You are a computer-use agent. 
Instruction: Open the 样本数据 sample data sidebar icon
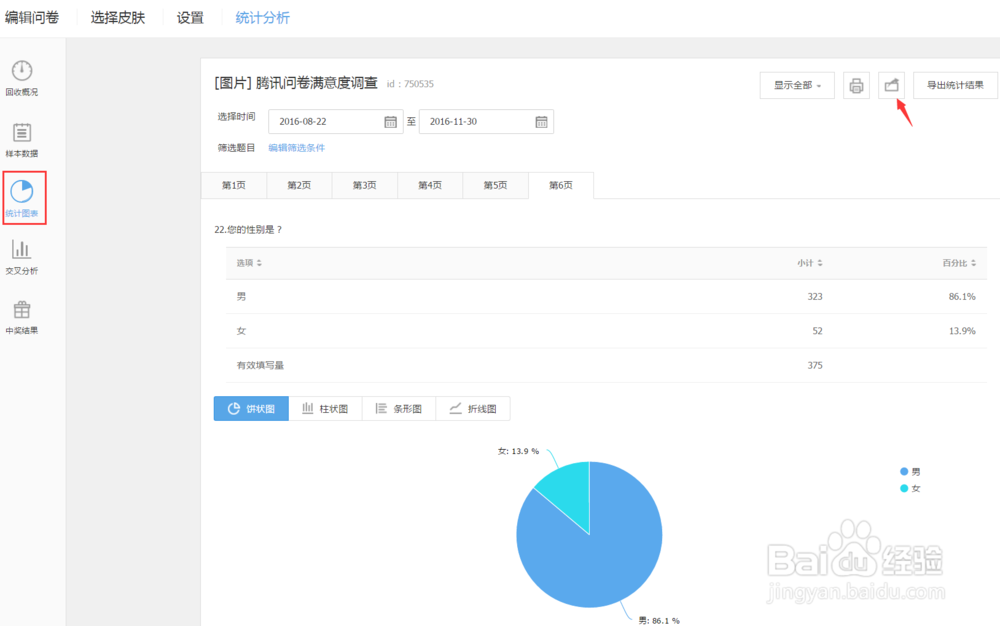pyautogui.click(x=22, y=140)
